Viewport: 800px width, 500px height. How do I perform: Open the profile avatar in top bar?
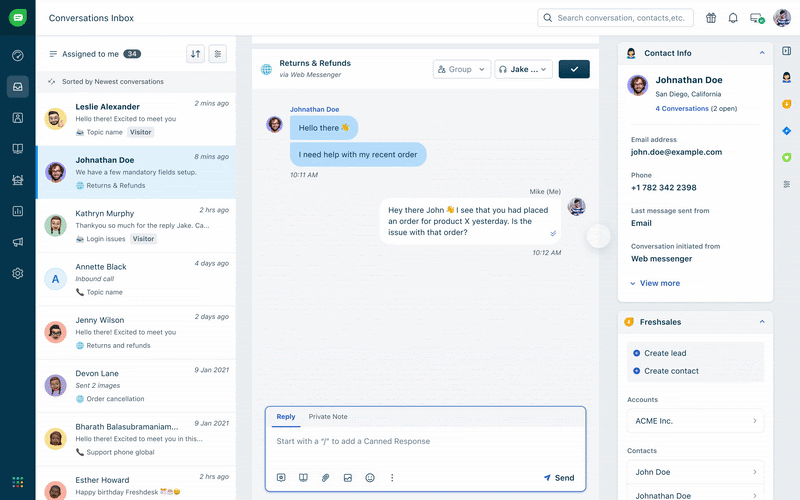click(782, 18)
